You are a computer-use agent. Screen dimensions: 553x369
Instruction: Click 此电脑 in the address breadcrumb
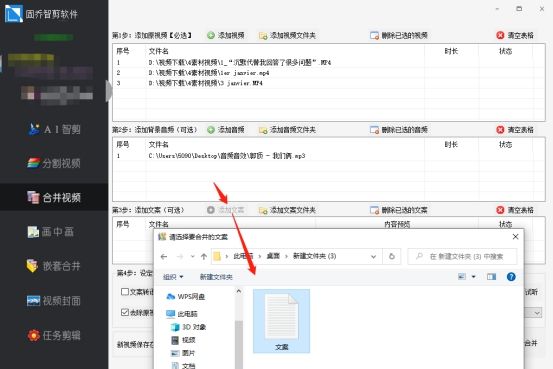coord(243,256)
